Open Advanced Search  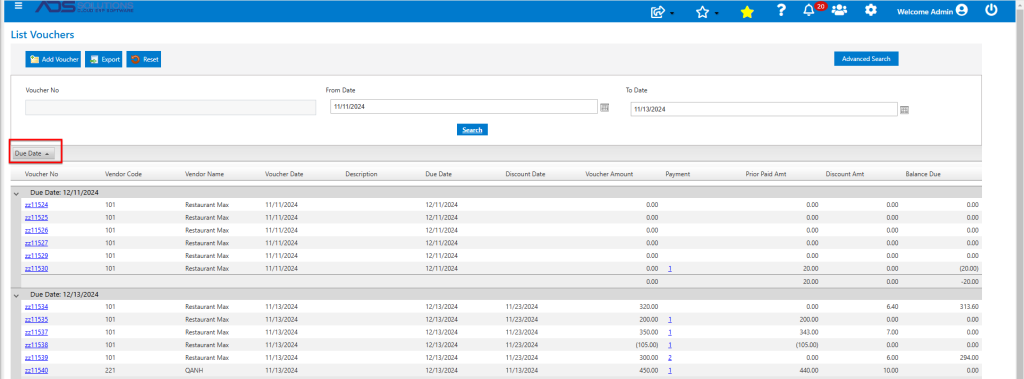[x=866, y=59]
